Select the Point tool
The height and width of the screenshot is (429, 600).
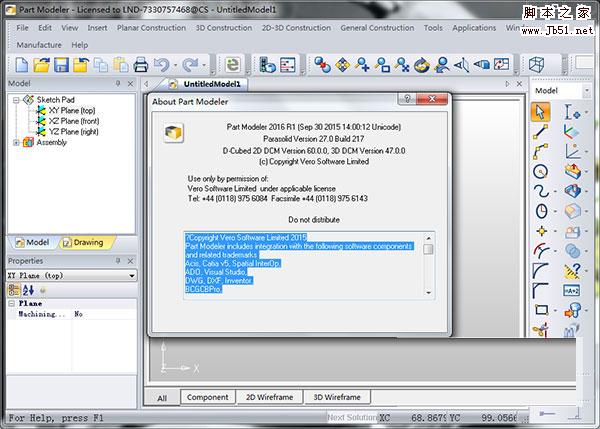[x=541, y=231]
